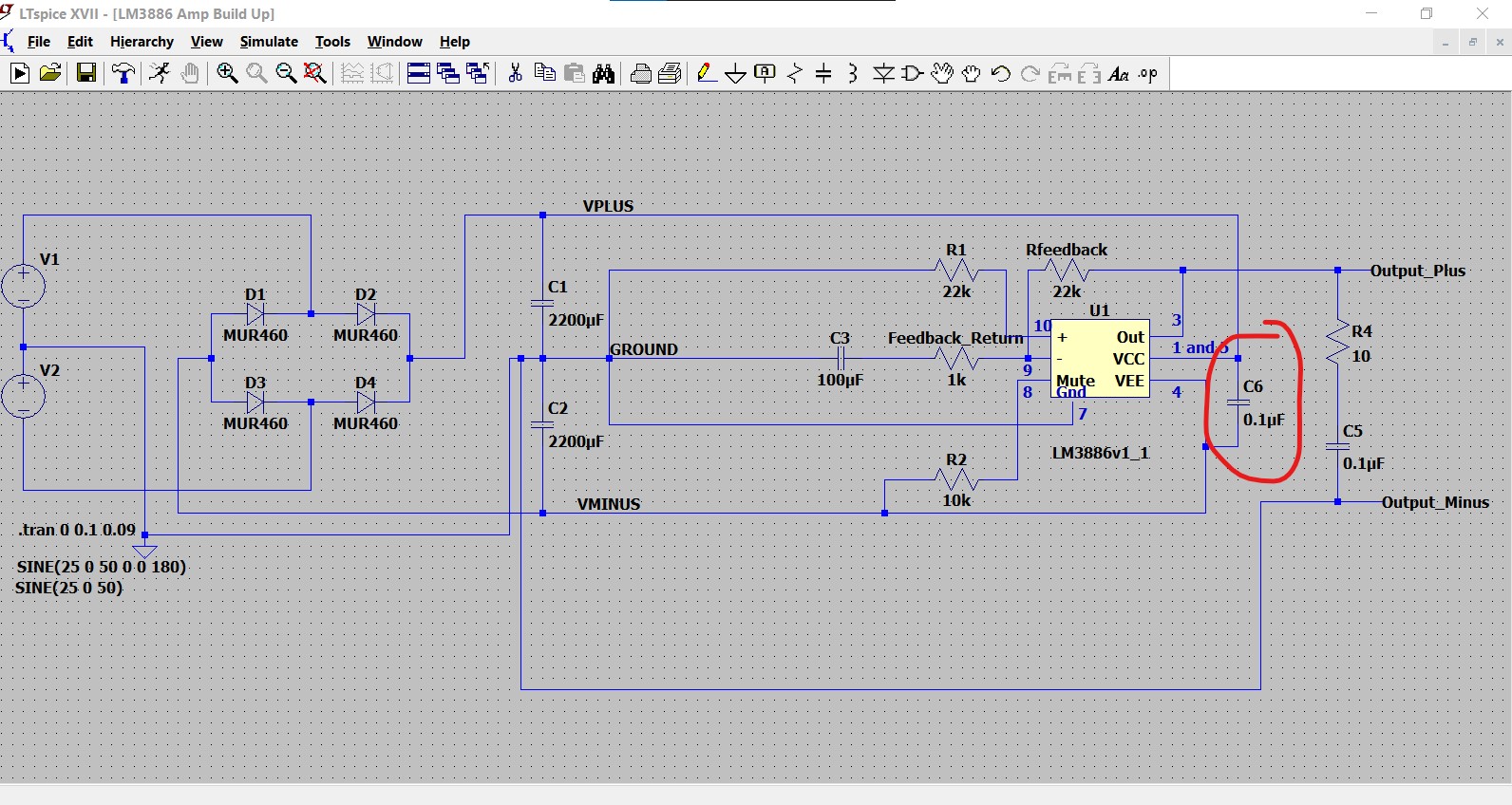The image size is (1512, 805).
Task: Select the Resistor placement tool
Action: [795, 74]
